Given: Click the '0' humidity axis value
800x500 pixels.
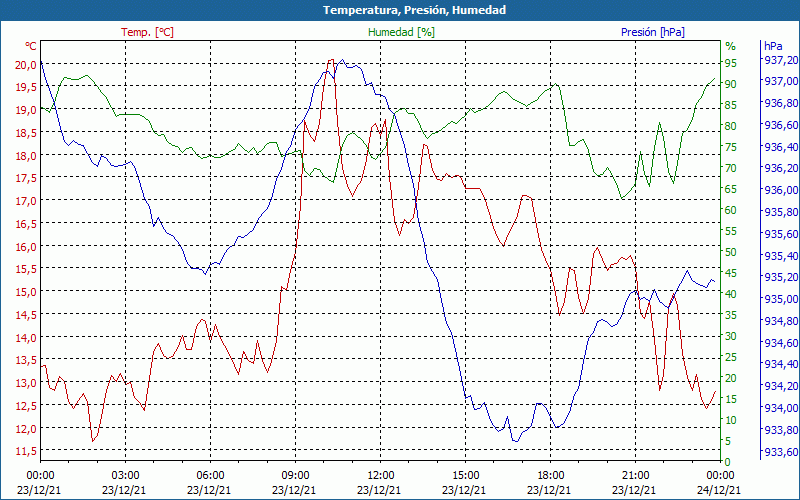Looking at the screenshot, I should pos(728,462).
